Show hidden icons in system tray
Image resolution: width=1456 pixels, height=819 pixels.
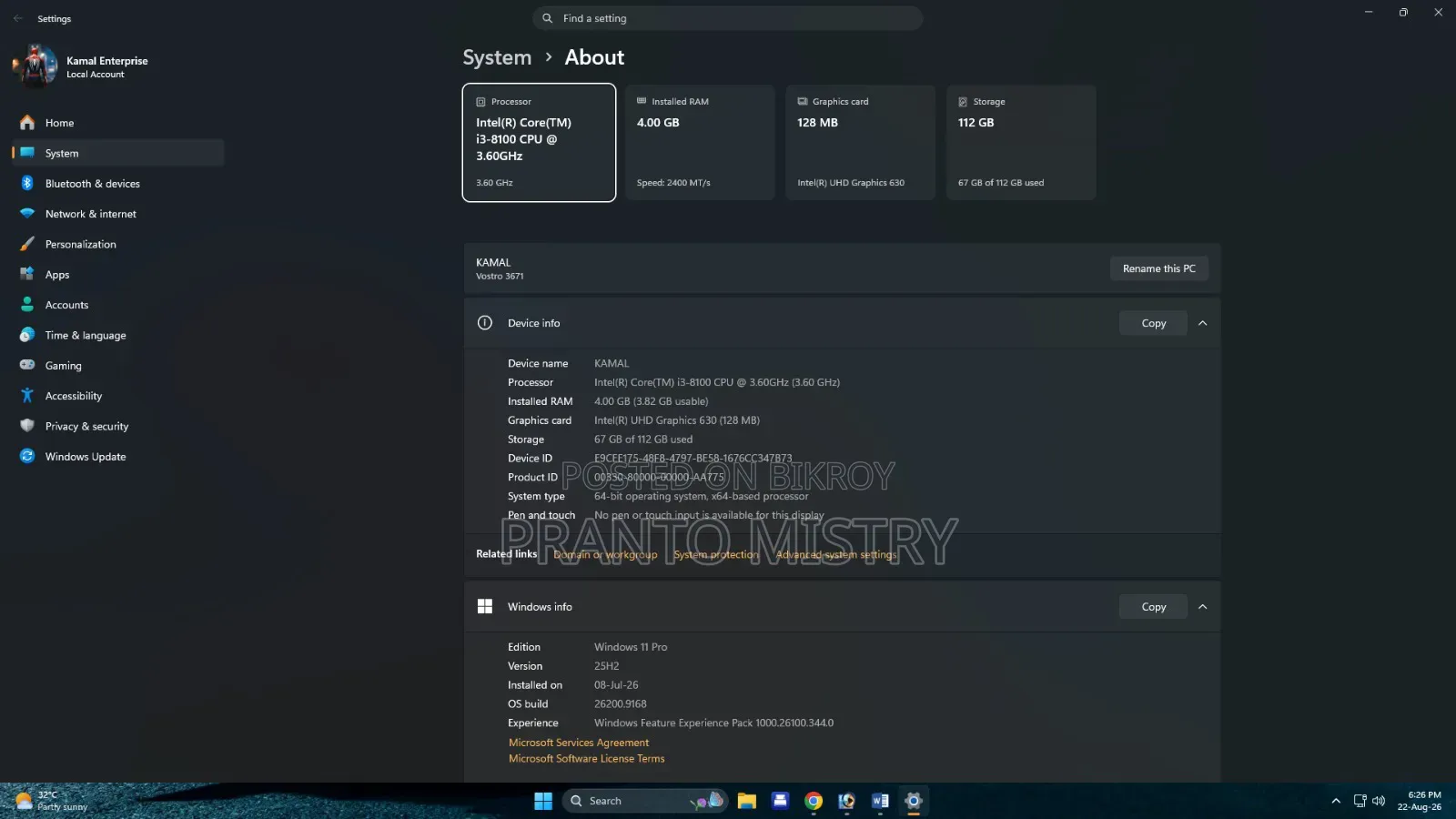point(1336,801)
